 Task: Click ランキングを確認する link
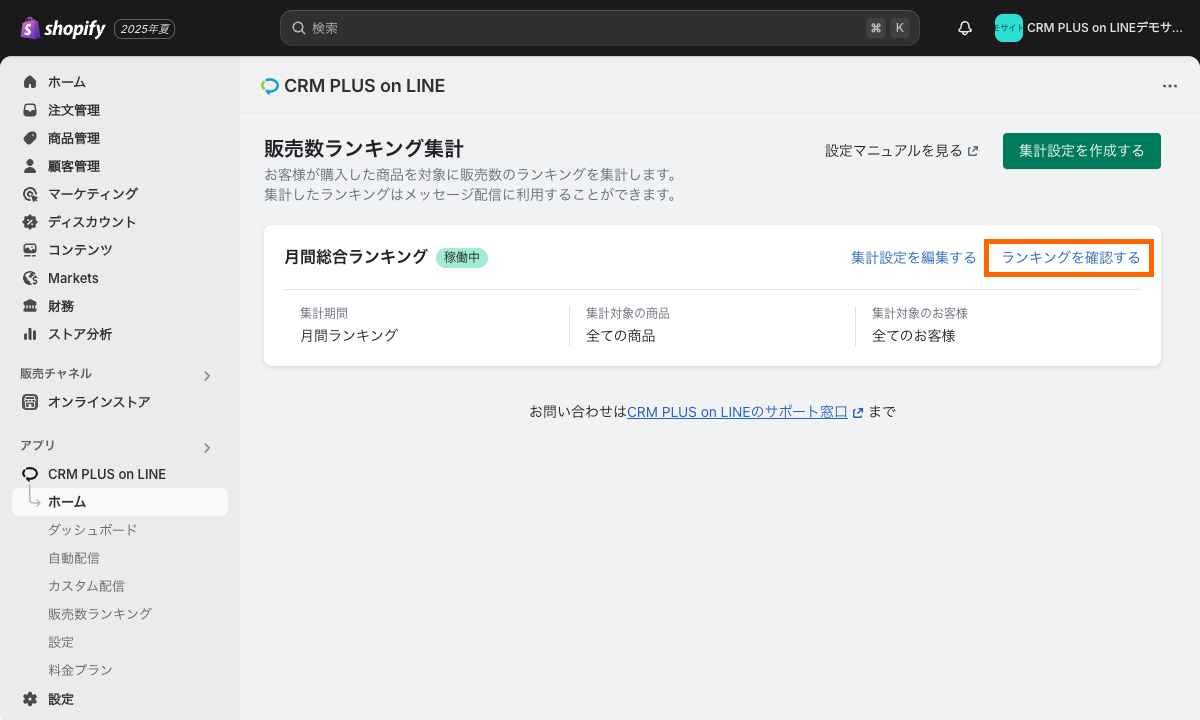tap(1070, 258)
